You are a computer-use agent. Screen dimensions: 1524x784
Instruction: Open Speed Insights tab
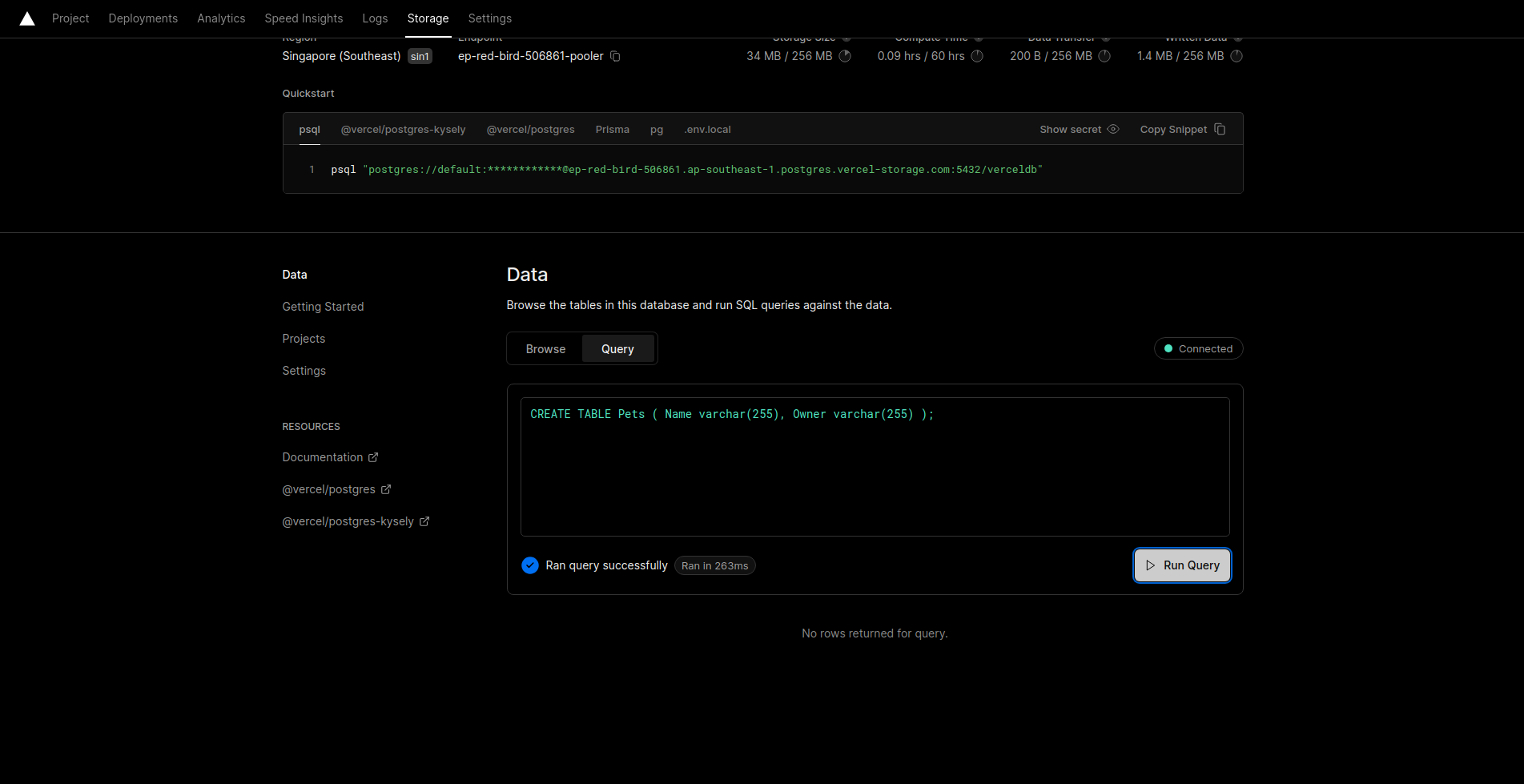pyautogui.click(x=304, y=18)
